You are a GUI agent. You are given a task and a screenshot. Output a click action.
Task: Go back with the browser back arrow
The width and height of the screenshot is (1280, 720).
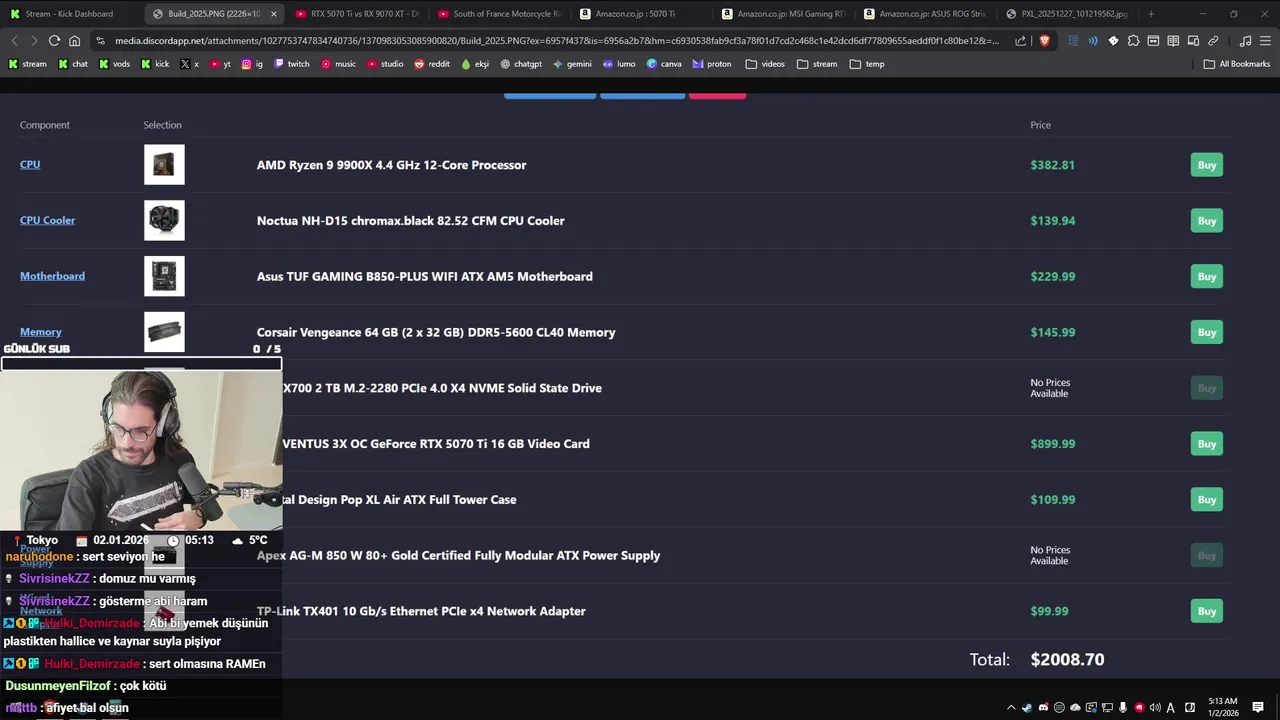[x=14, y=41]
